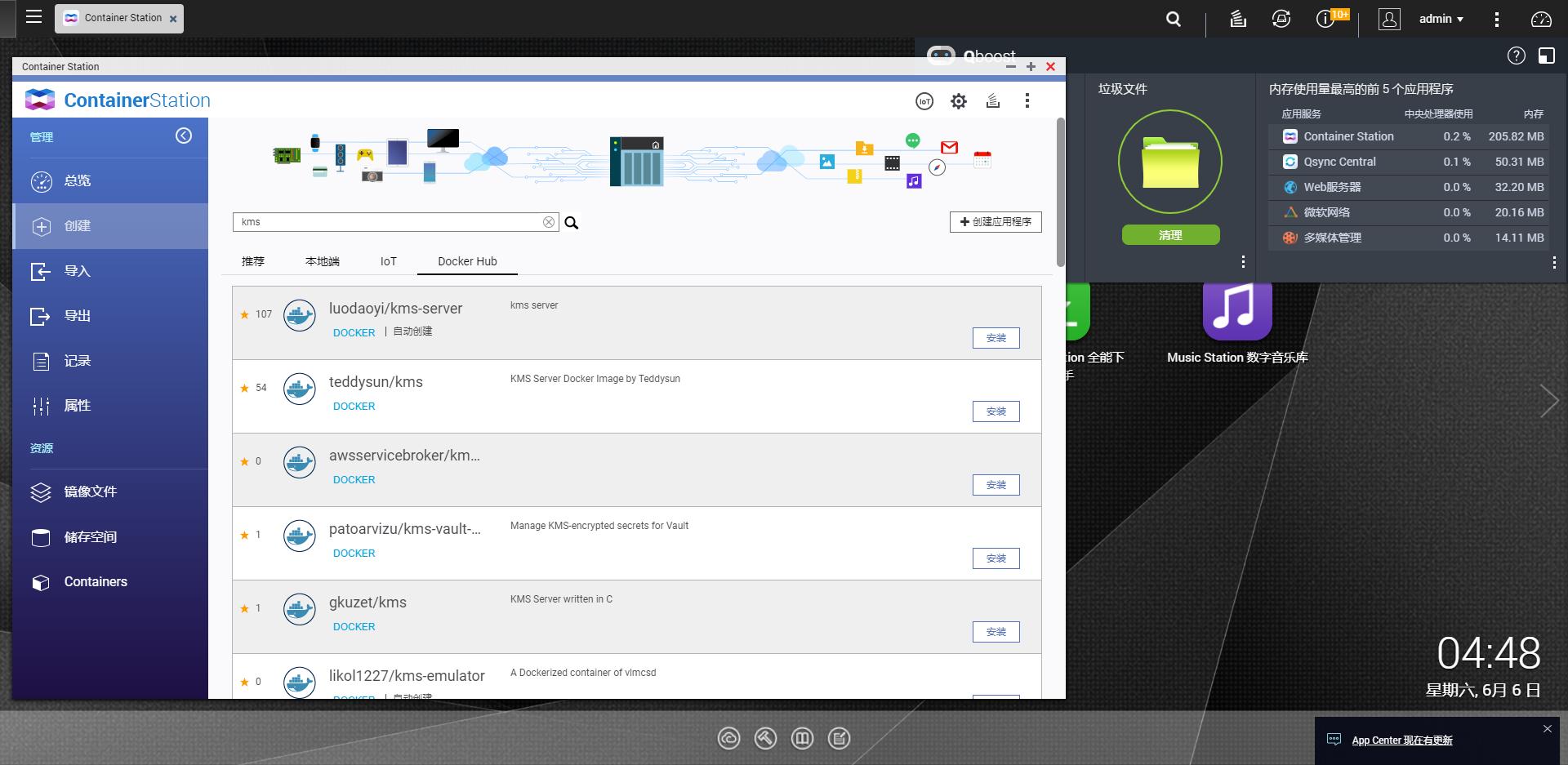Install teddysun/kms image
The width and height of the screenshot is (1568, 765).
pos(996,411)
